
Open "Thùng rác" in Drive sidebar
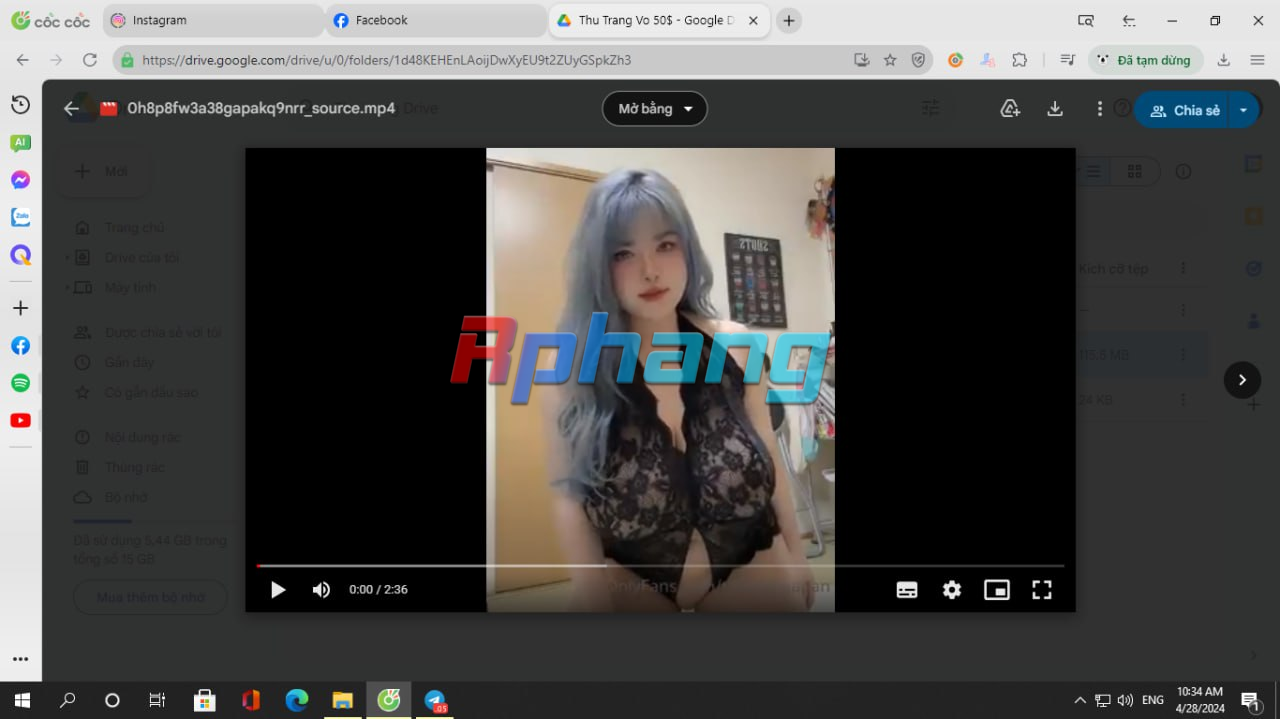tap(134, 467)
